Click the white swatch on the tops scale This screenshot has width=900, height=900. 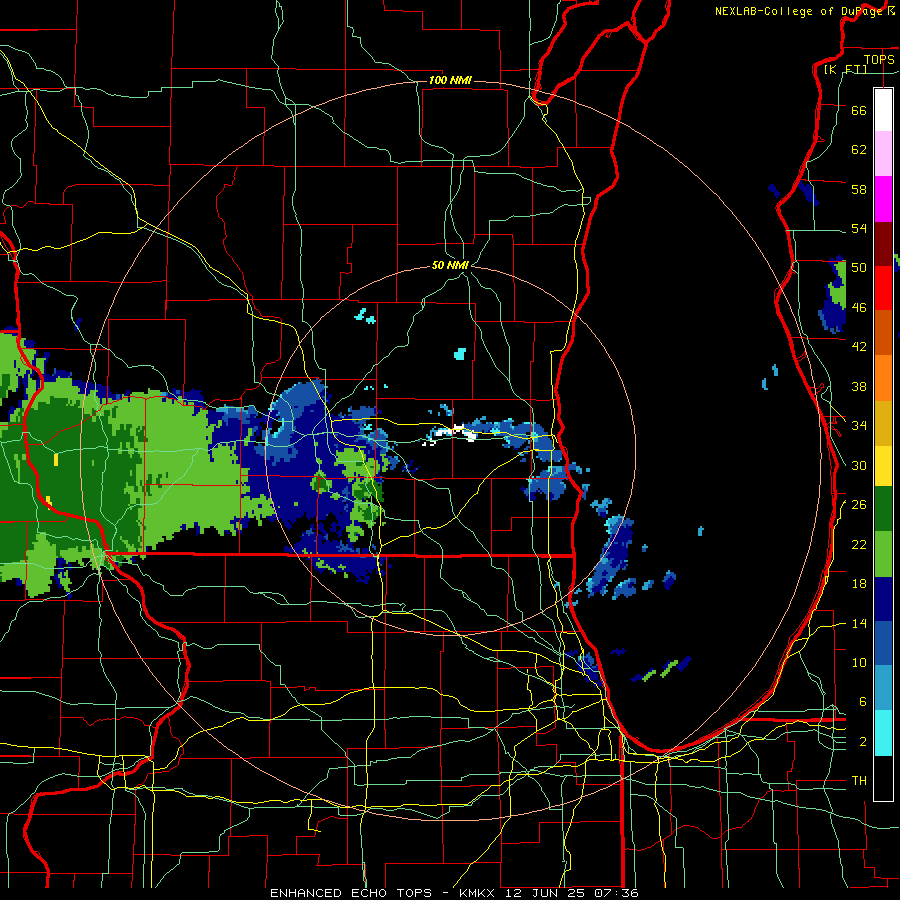tap(883, 110)
